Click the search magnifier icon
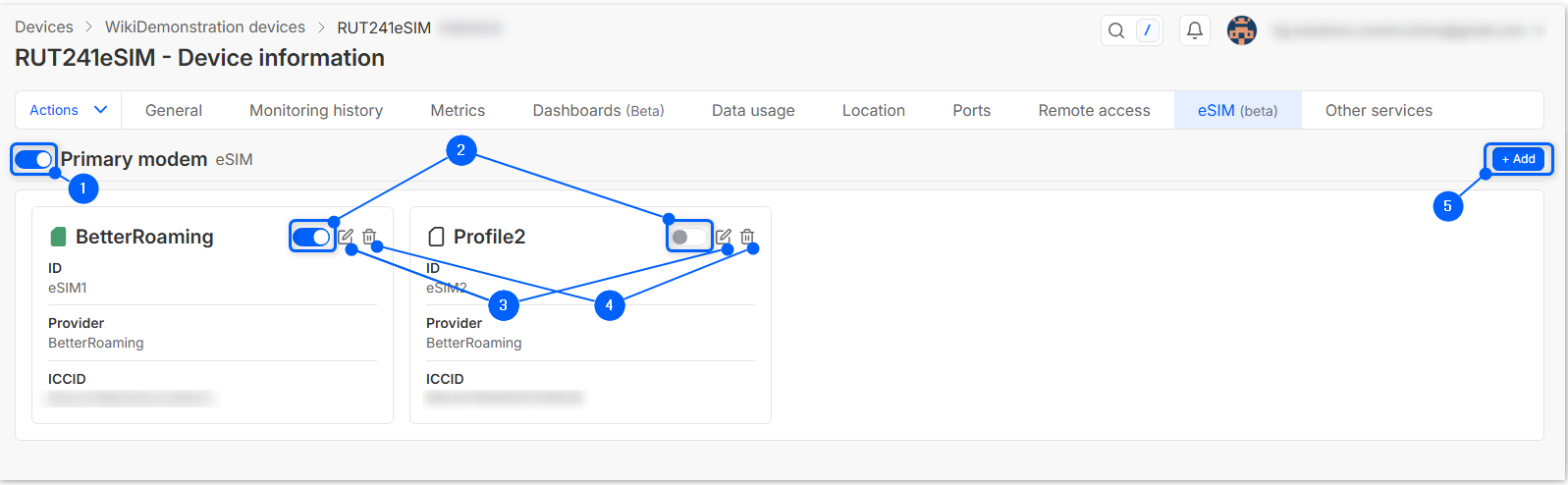 [x=1116, y=30]
